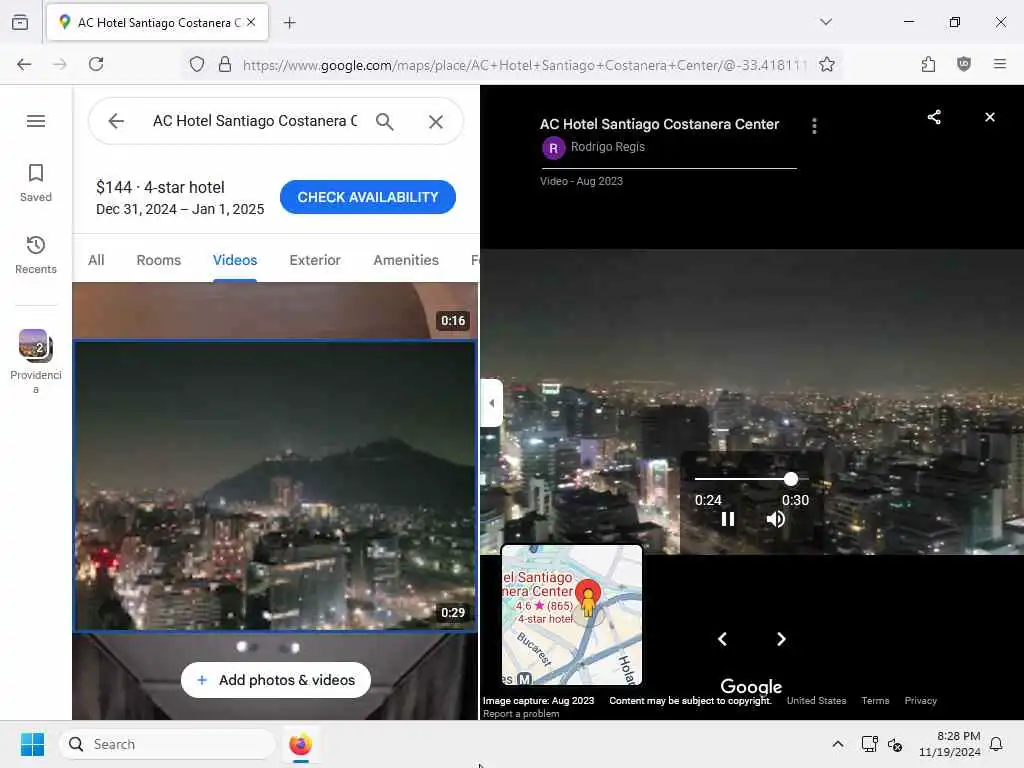Viewport: 1024px width, 768px height.
Task: Open a new browser tab
Action: tap(290, 23)
